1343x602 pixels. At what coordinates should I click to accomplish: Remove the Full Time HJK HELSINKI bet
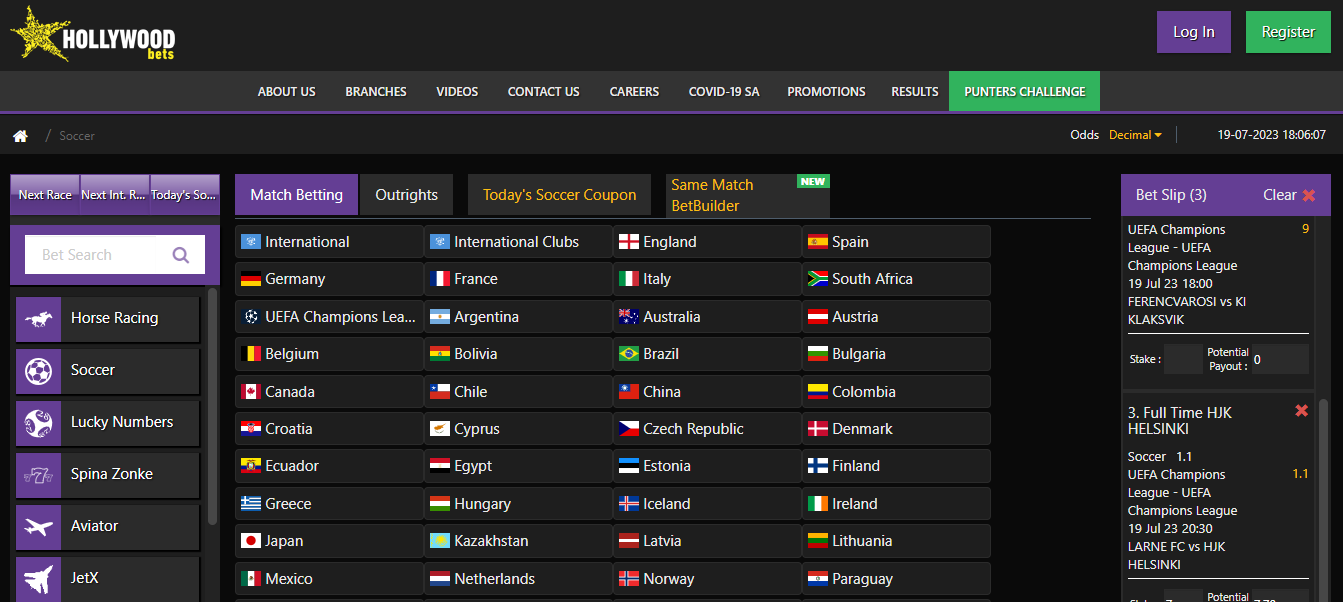[1301, 410]
